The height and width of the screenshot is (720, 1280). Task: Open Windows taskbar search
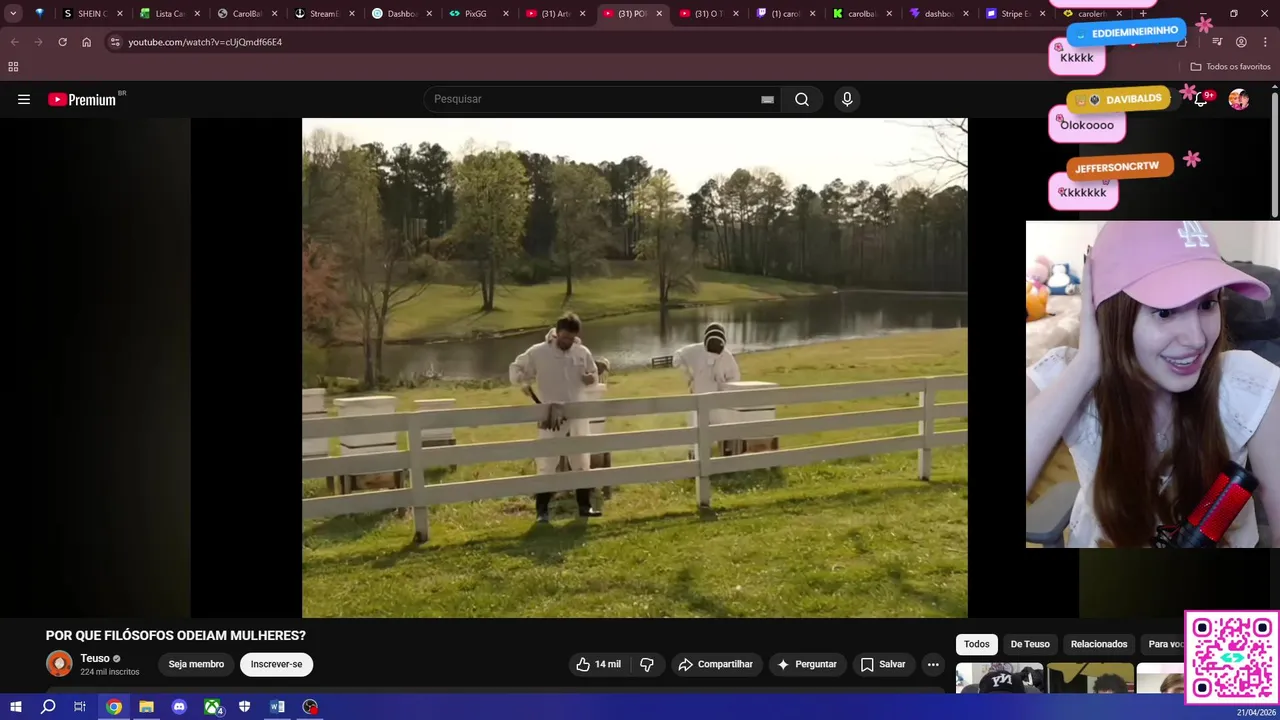click(48, 707)
